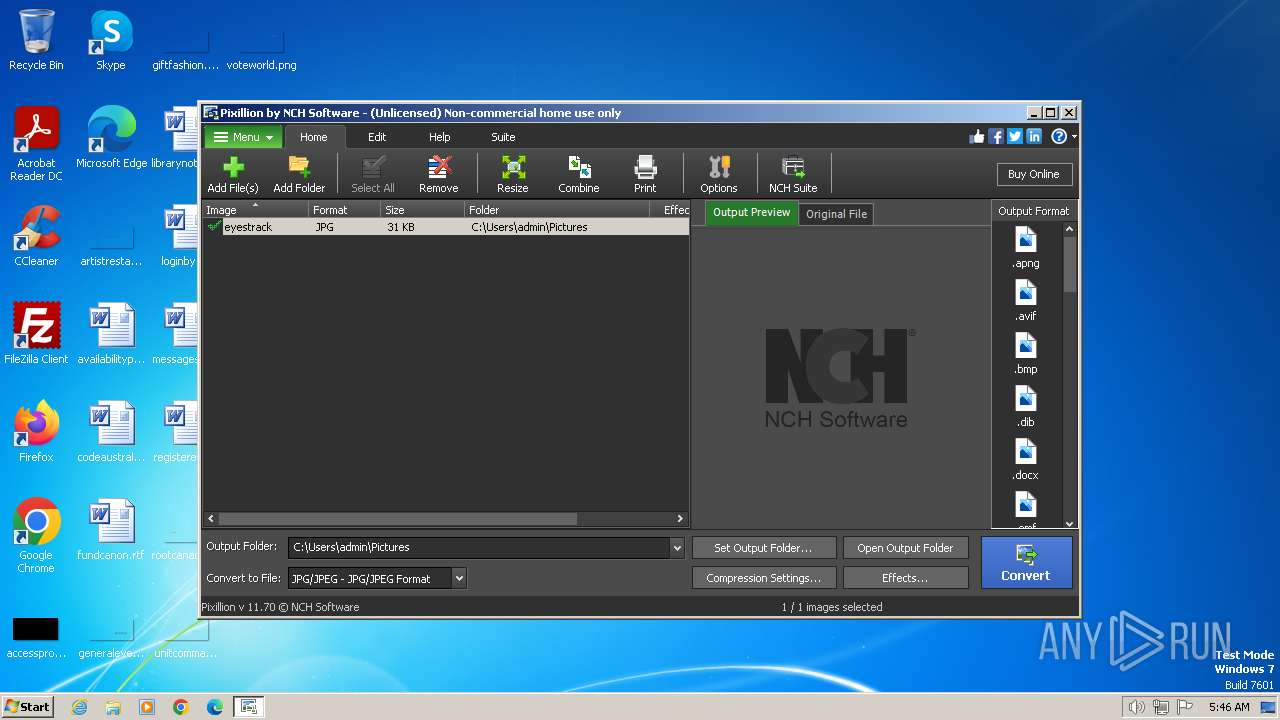Open the CCleaner desktop shortcut
1280x720 pixels.
tap(36, 236)
